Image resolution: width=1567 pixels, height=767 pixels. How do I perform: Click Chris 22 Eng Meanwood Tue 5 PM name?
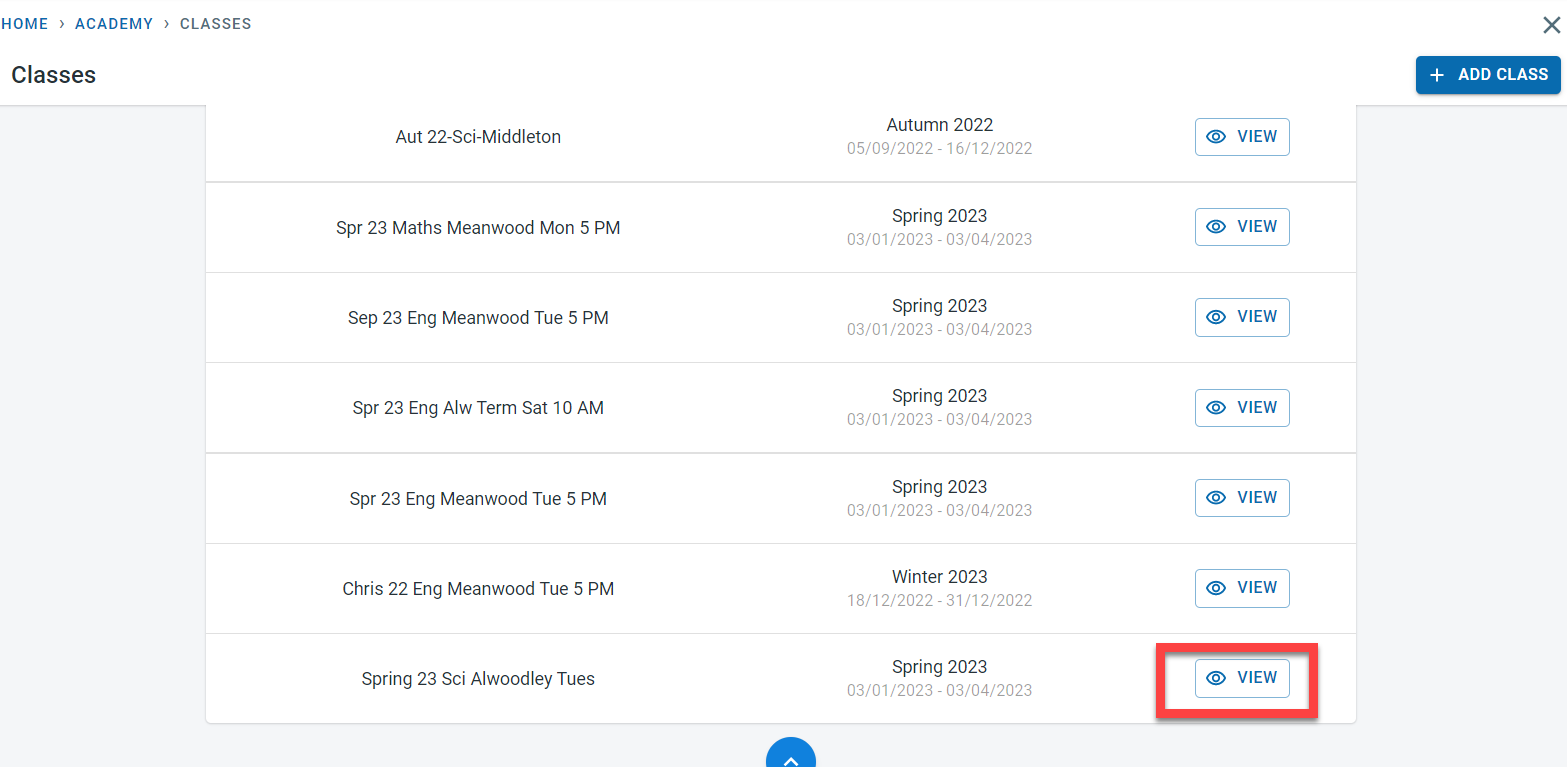[478, 589]
